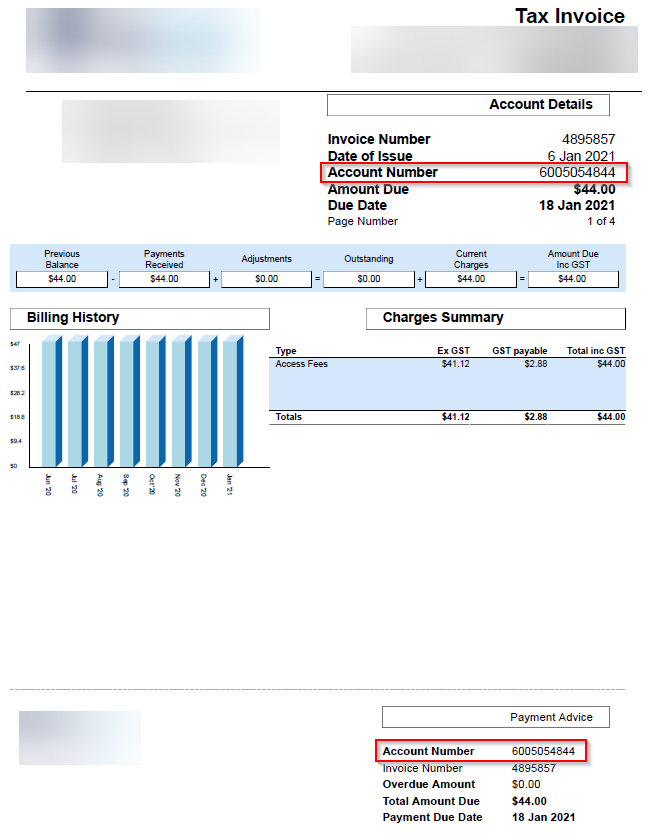Select the Access Fees row
The width and height of the screenshot is (656, 833).
(x=447, y=364)
